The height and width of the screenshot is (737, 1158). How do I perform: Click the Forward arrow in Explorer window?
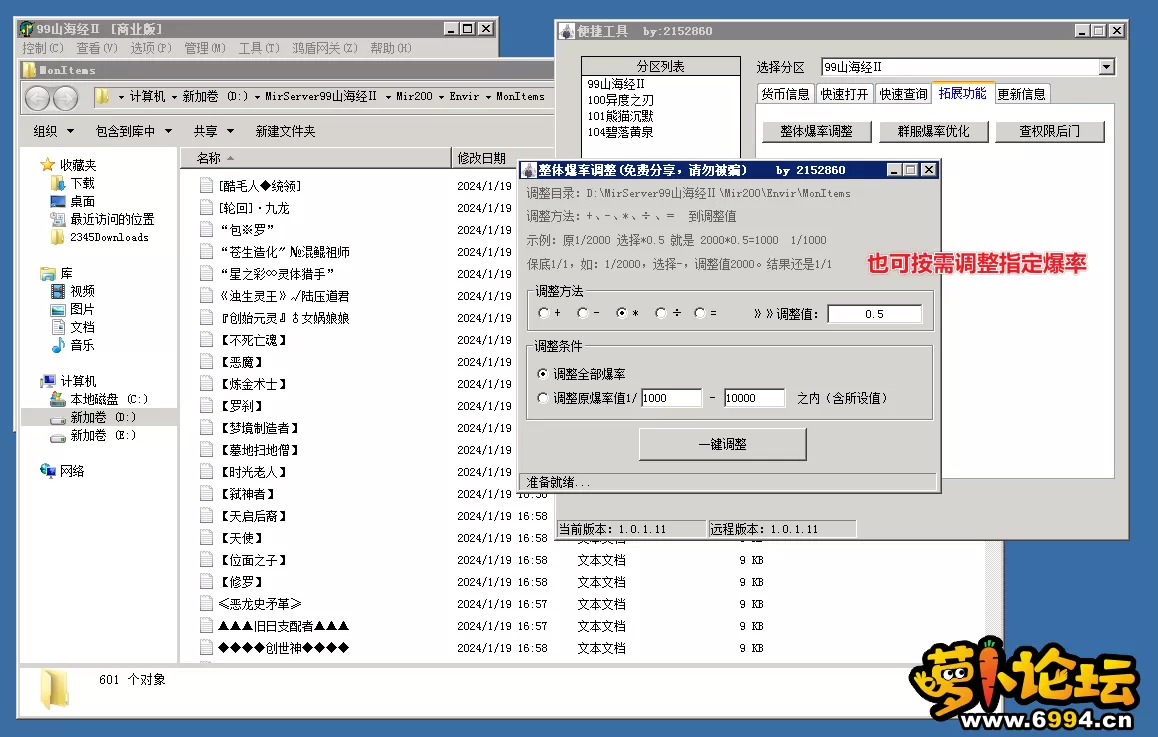coord(65,97)
